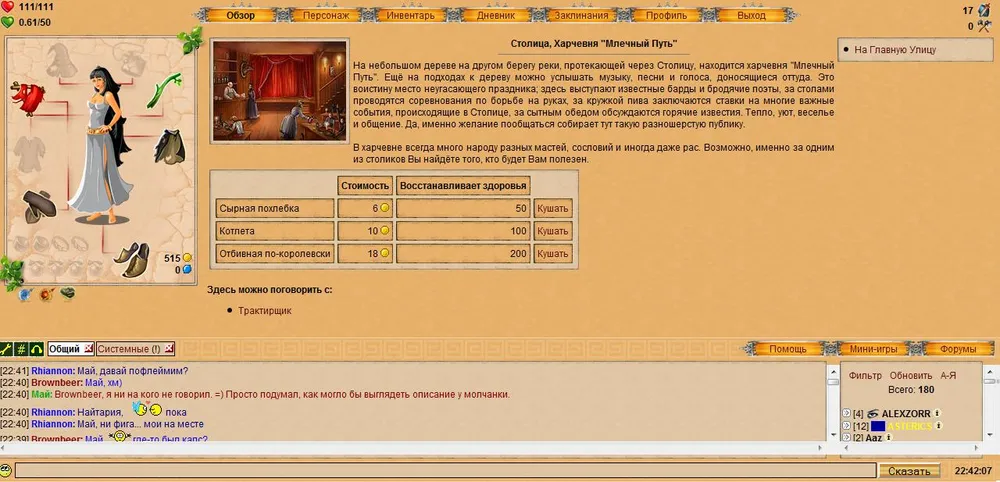The image size is (1000, 482).
Task: Click the empty backpack slot at top
Action: tap(131, 59)
